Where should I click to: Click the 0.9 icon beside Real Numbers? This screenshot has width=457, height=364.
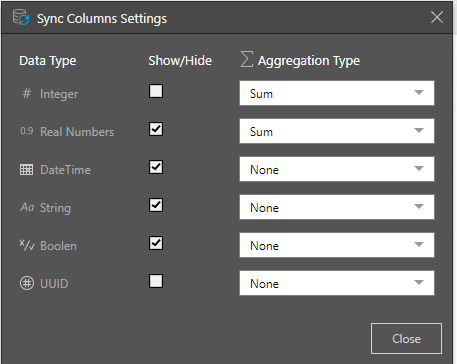(27, 131)
